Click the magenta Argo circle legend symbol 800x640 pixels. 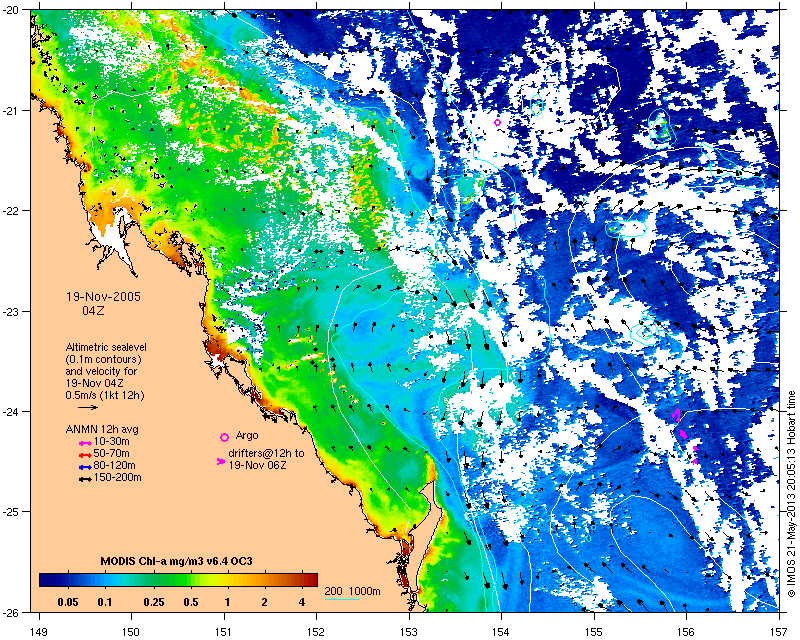coord(224,437)
